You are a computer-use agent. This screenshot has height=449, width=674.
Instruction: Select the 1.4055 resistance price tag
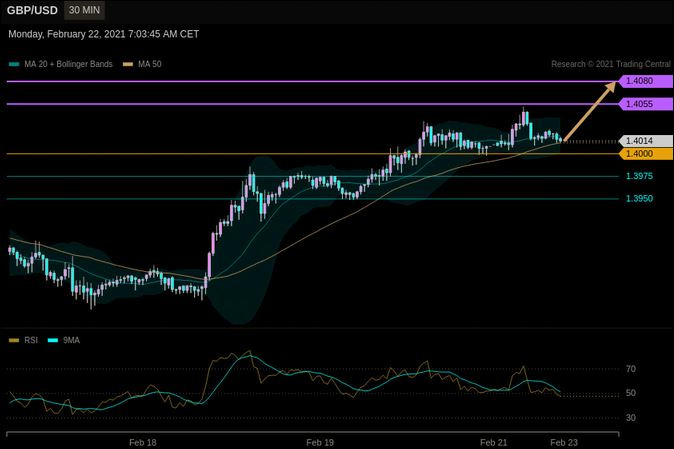(x=646, y=104)
